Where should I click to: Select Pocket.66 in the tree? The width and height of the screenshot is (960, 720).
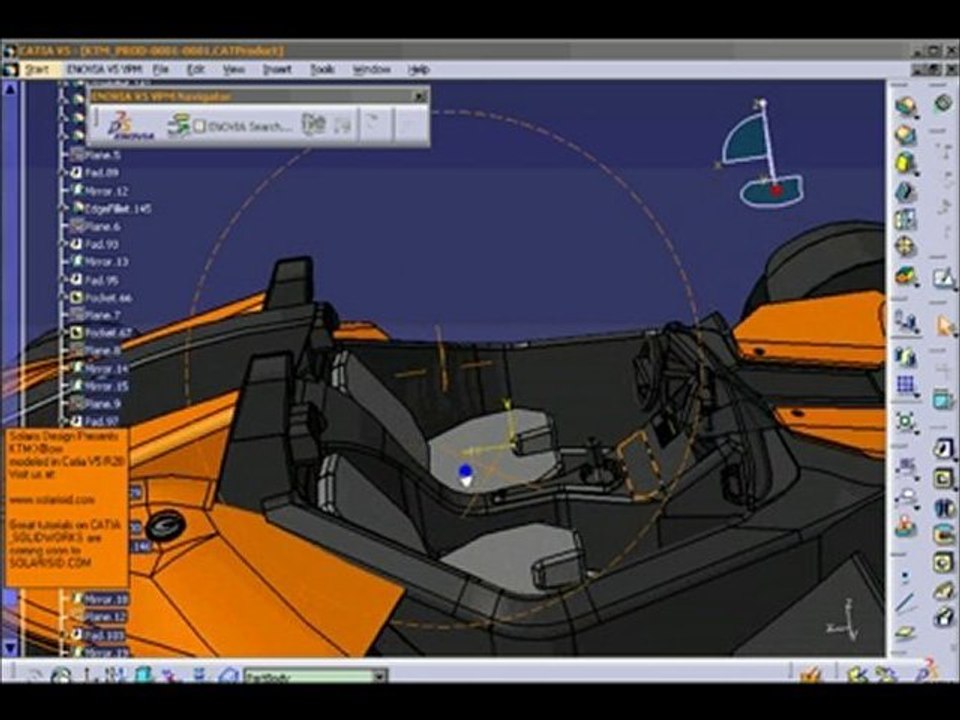pos(101,298)
